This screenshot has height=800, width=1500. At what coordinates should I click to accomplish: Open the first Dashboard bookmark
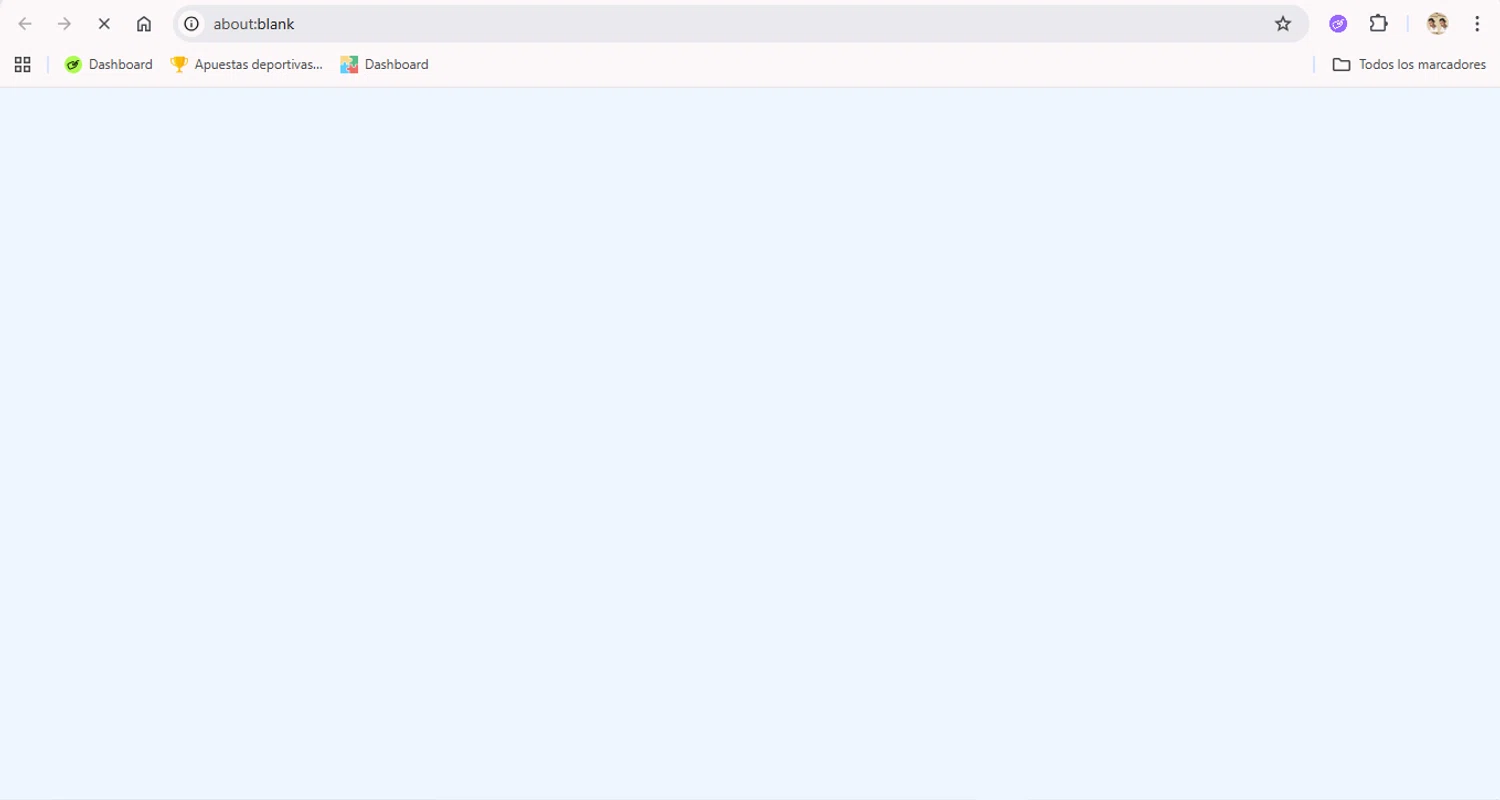(108, 64)
